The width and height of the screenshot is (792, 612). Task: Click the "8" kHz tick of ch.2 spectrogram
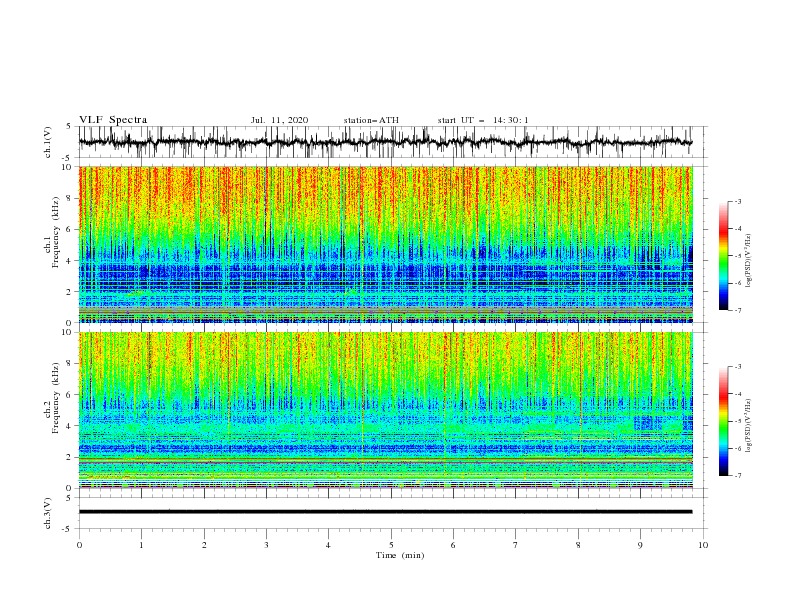[70, 364]
